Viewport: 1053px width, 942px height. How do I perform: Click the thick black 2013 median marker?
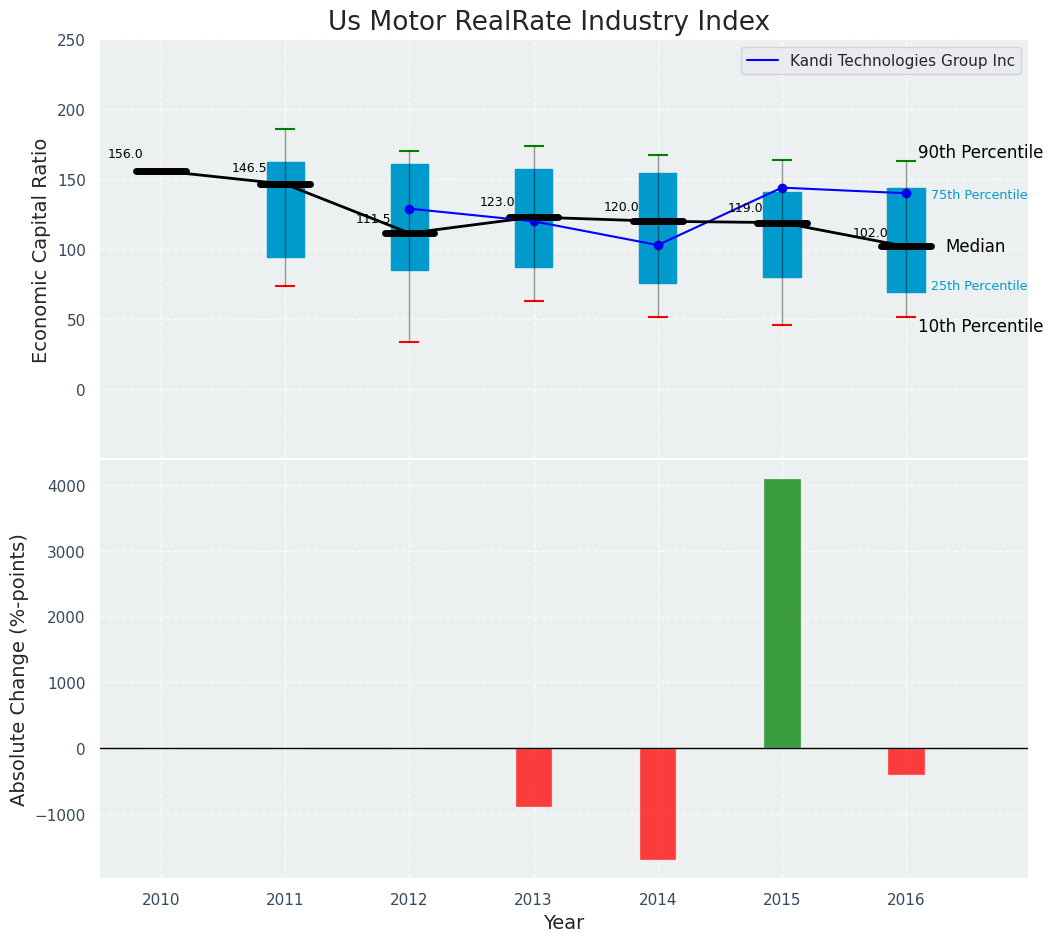[x=534, y=217]
